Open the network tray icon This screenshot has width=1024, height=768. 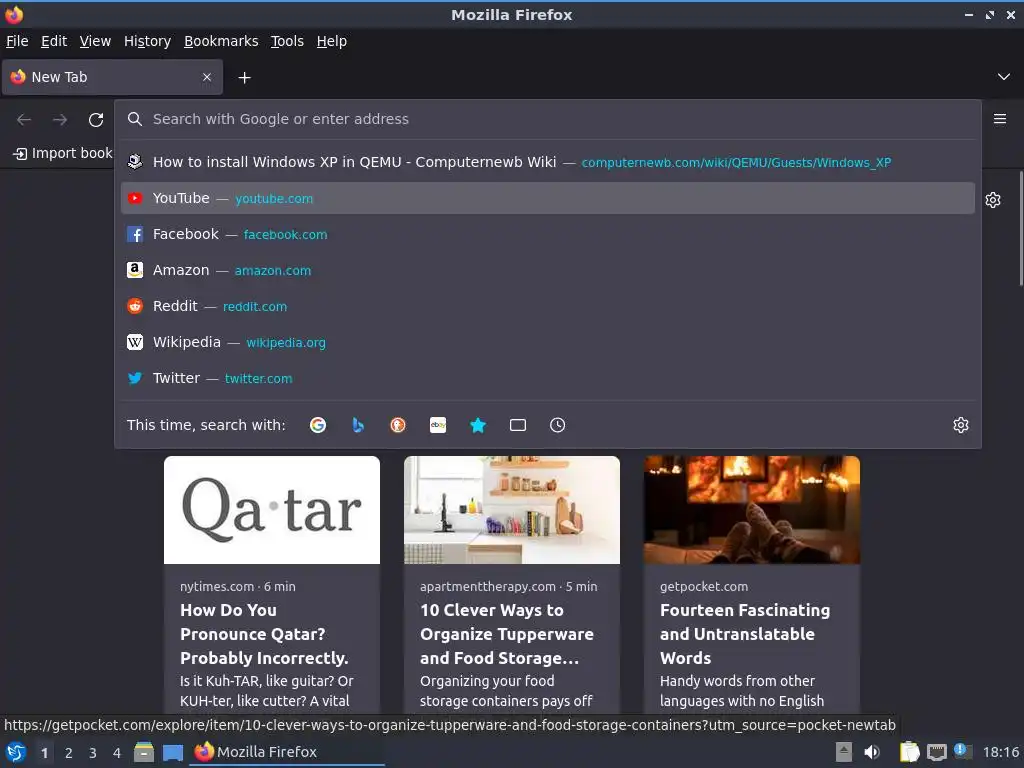click(937, 752)
